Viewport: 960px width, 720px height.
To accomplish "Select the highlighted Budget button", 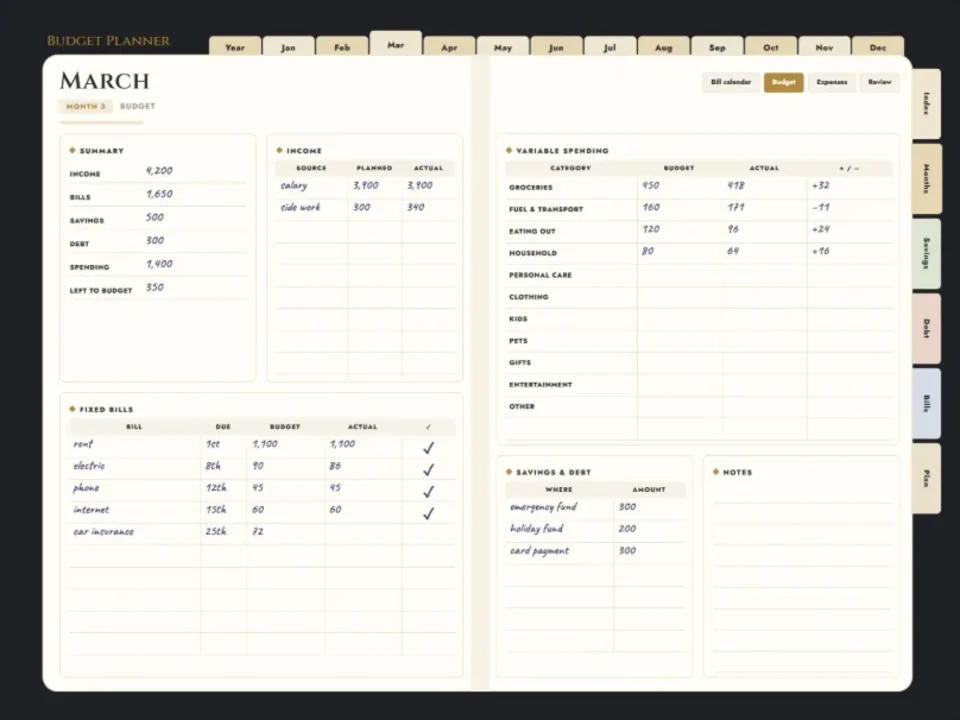I will pyautogui.click(x=784, y=82).
